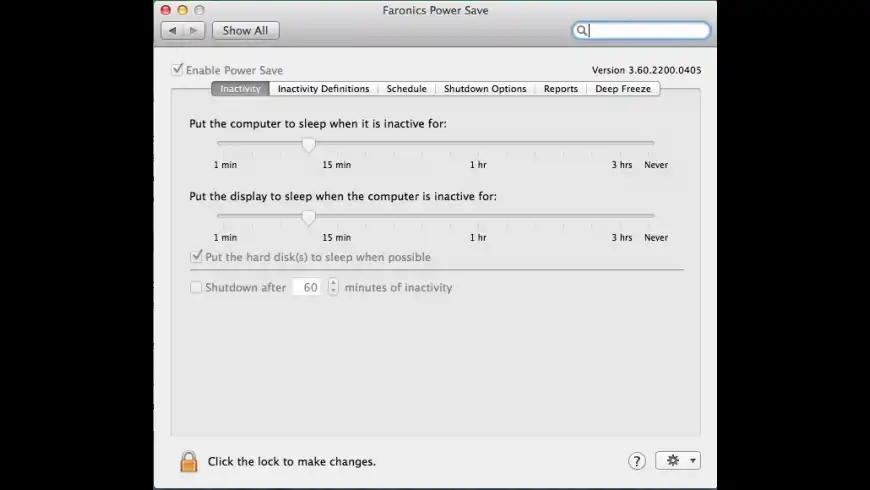
Task: Toggle hard disk sleep checkbox
Action: (x=196, y=256)
